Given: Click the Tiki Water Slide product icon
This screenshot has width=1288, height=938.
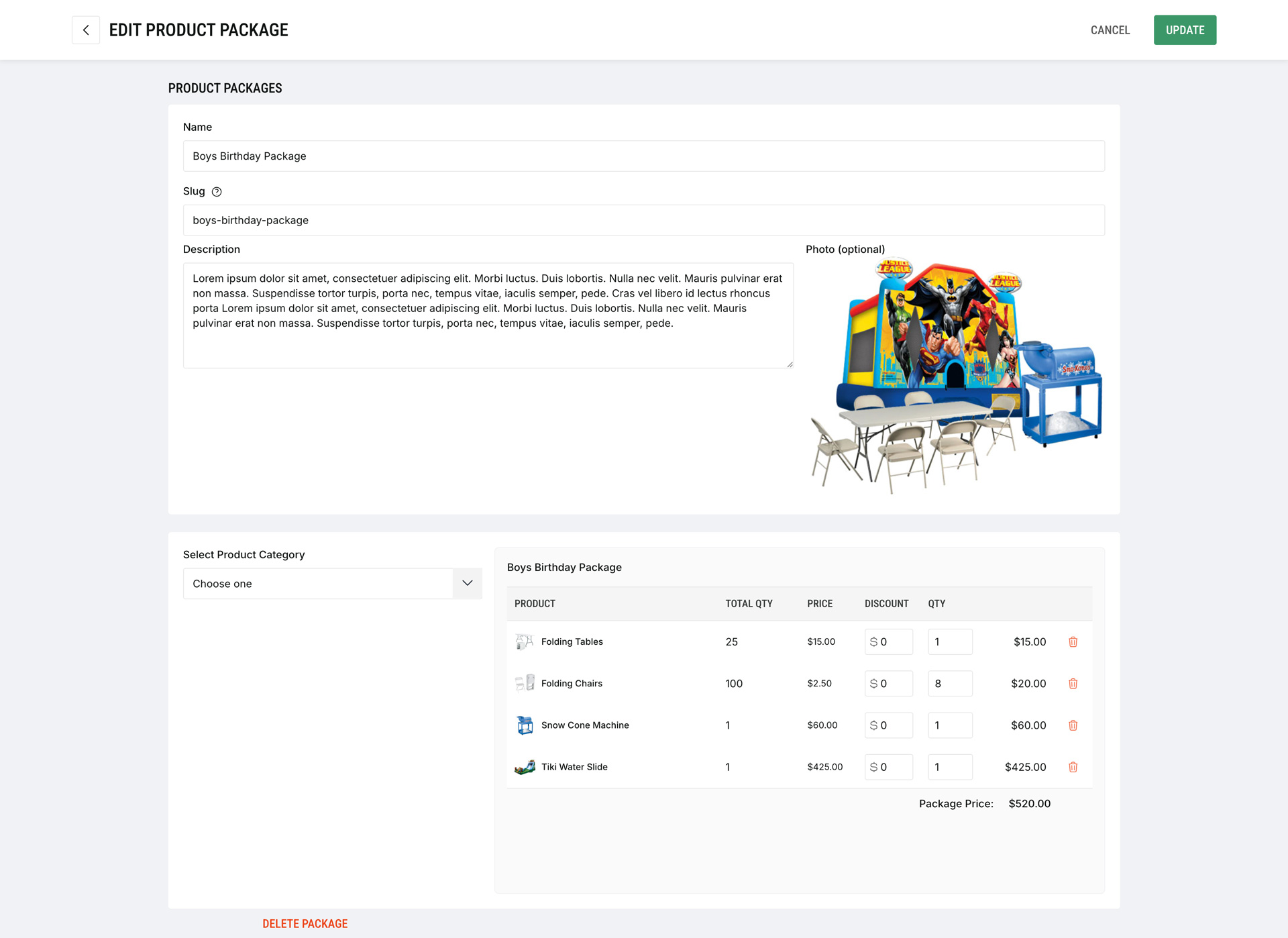Looking at the screenshot, I should point(525,767).
